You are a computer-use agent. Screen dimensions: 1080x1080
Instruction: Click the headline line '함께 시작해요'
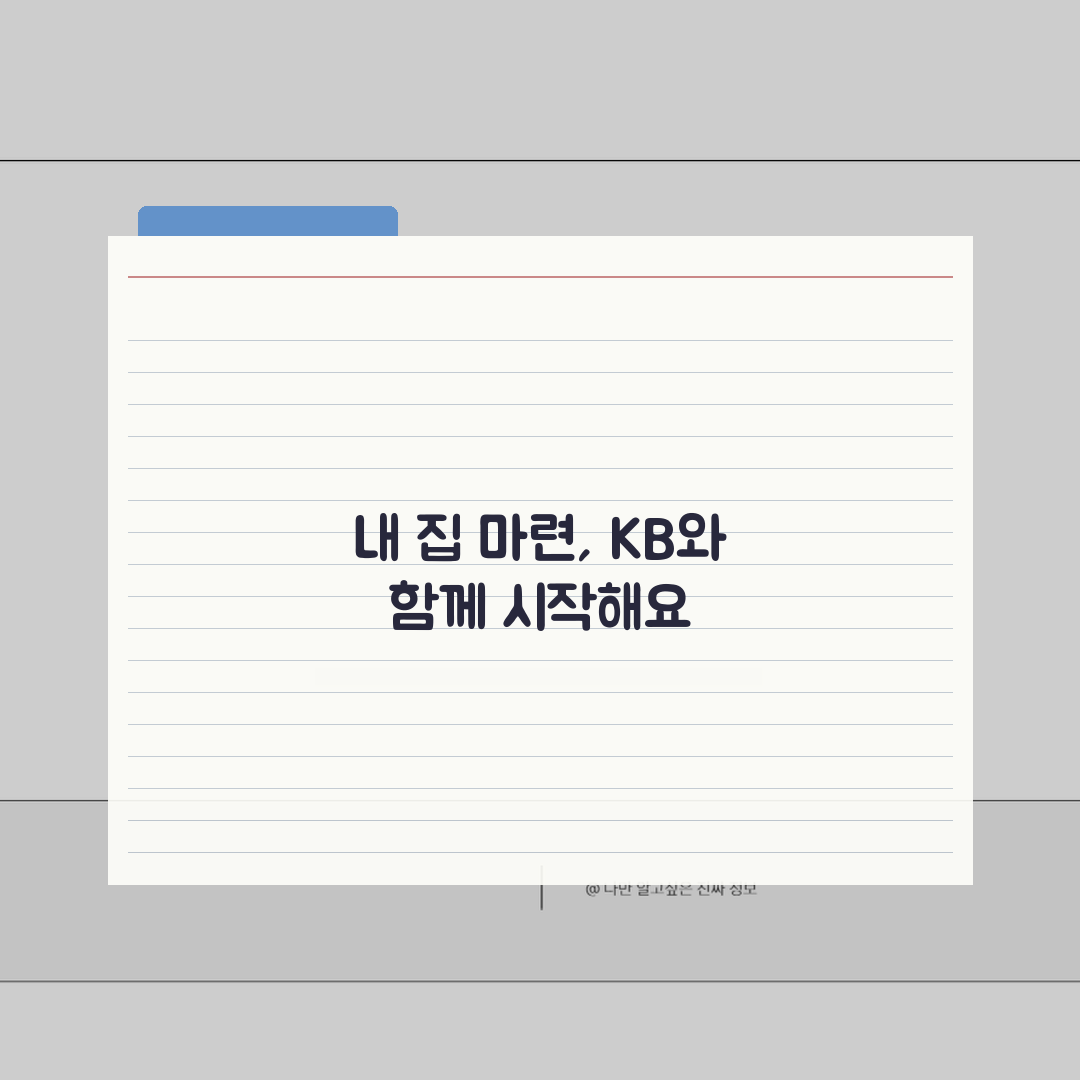540,606
